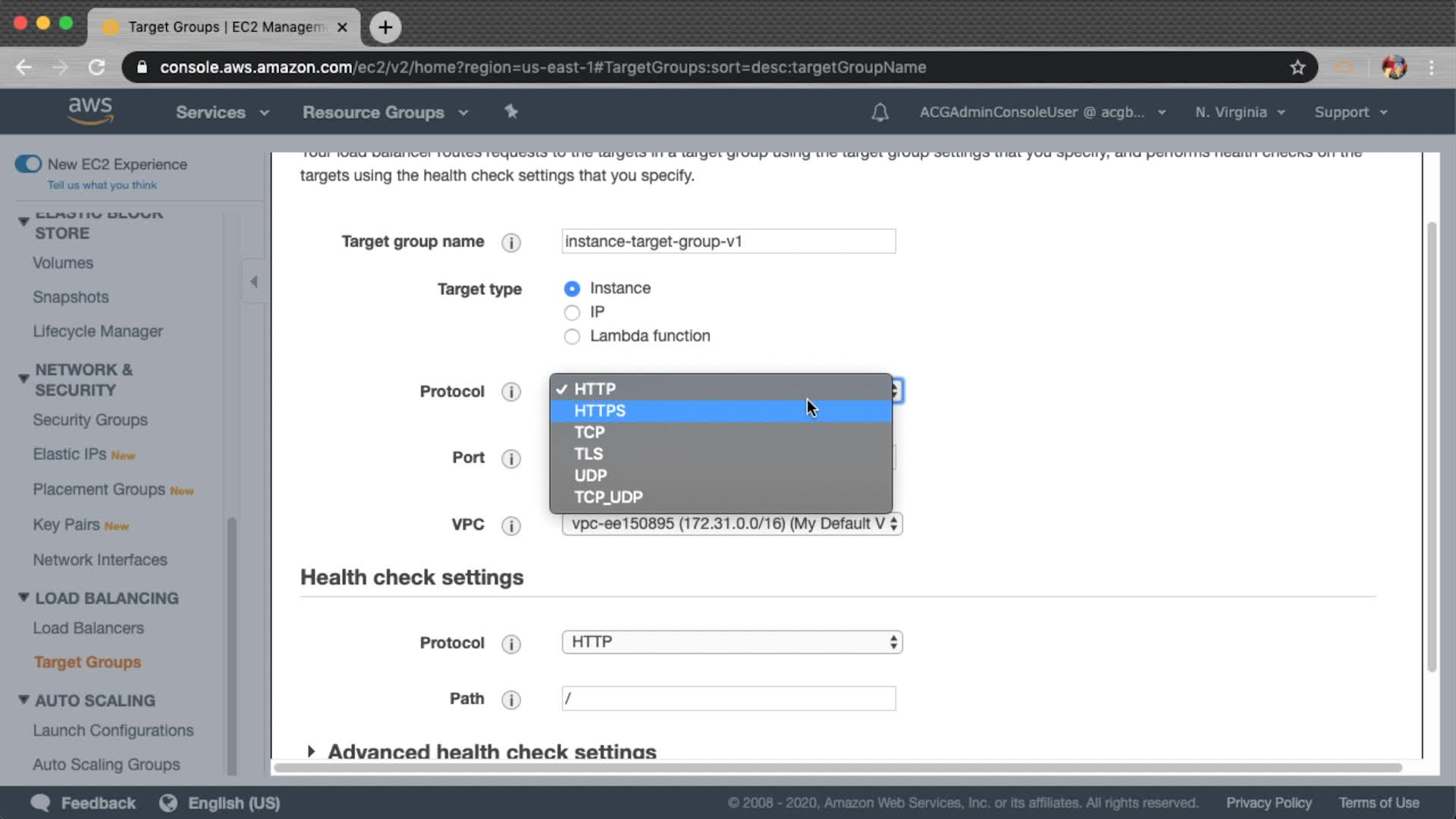The height and width of the screenshot is (819, 1456).
Task: Bookmark page with star icon
Action: (x=1298, y=67)
